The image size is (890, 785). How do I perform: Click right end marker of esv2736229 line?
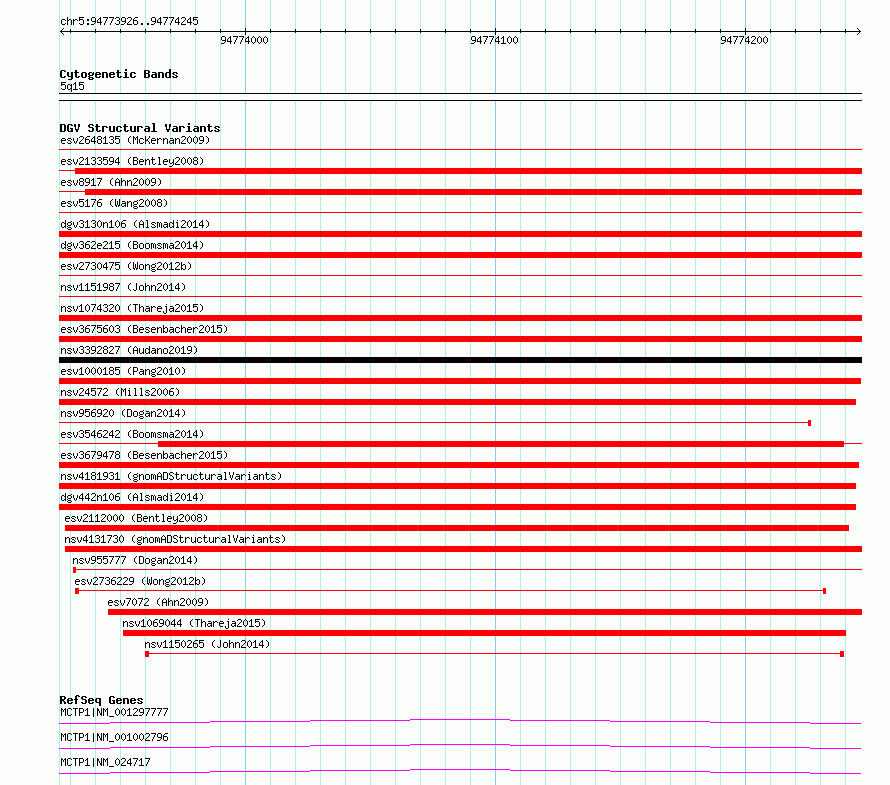[x=824, y=591]
